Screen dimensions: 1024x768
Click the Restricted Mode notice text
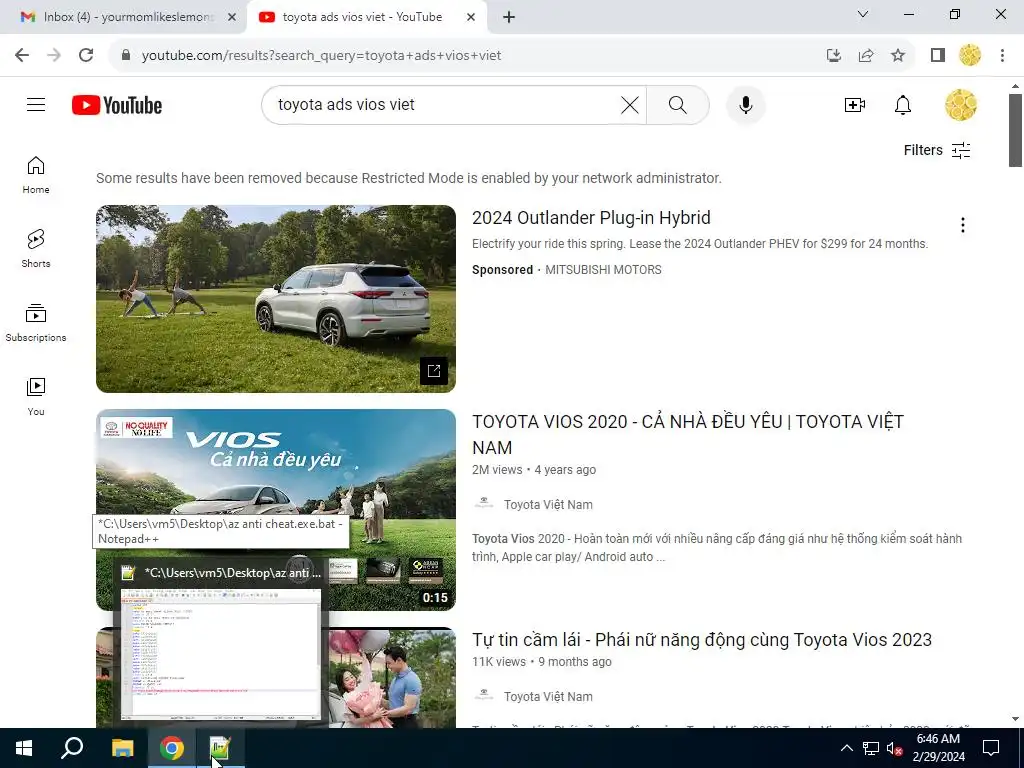(x=409, y=178)
